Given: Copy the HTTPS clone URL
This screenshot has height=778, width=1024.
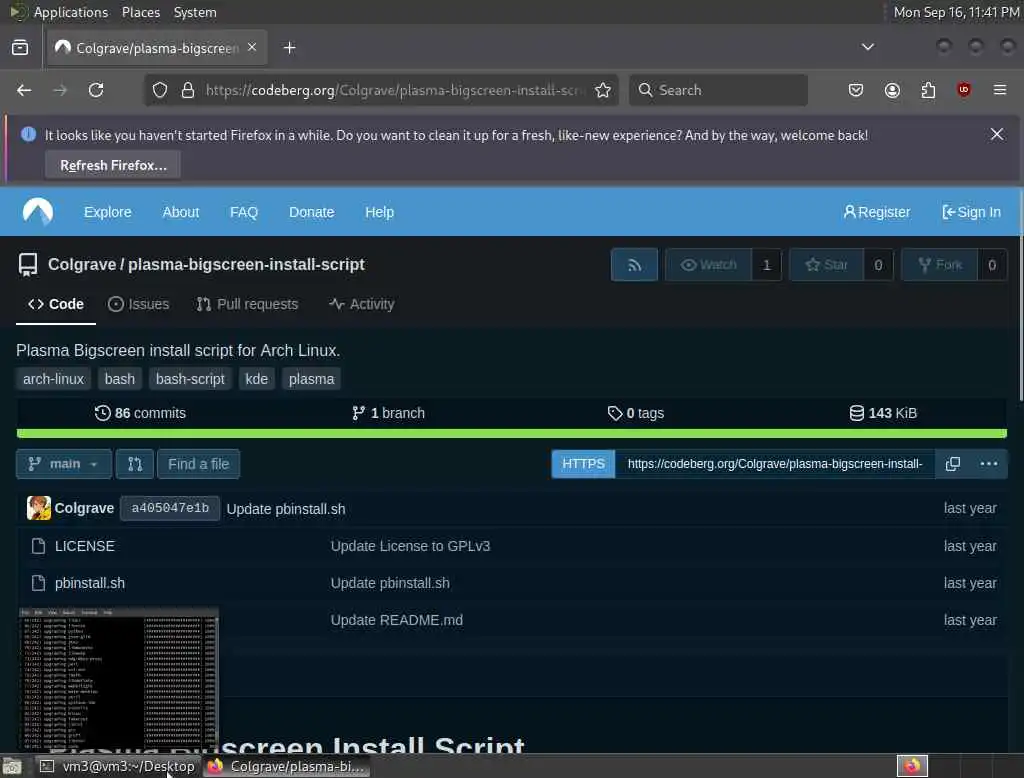Looking at the screenshot, I should (x=953, y=464).
